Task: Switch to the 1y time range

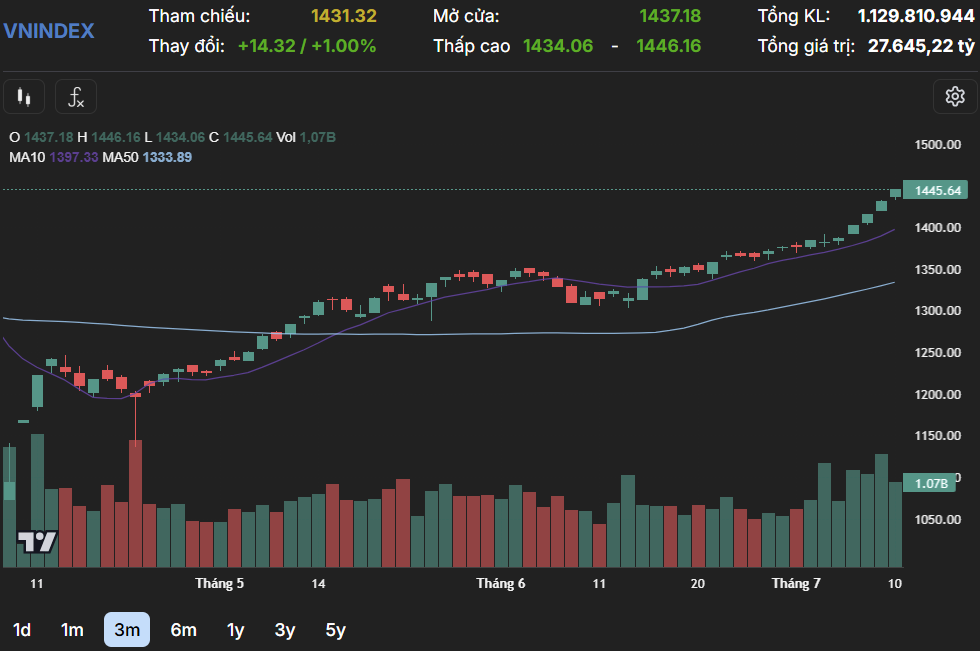Action: pos(235,630)
